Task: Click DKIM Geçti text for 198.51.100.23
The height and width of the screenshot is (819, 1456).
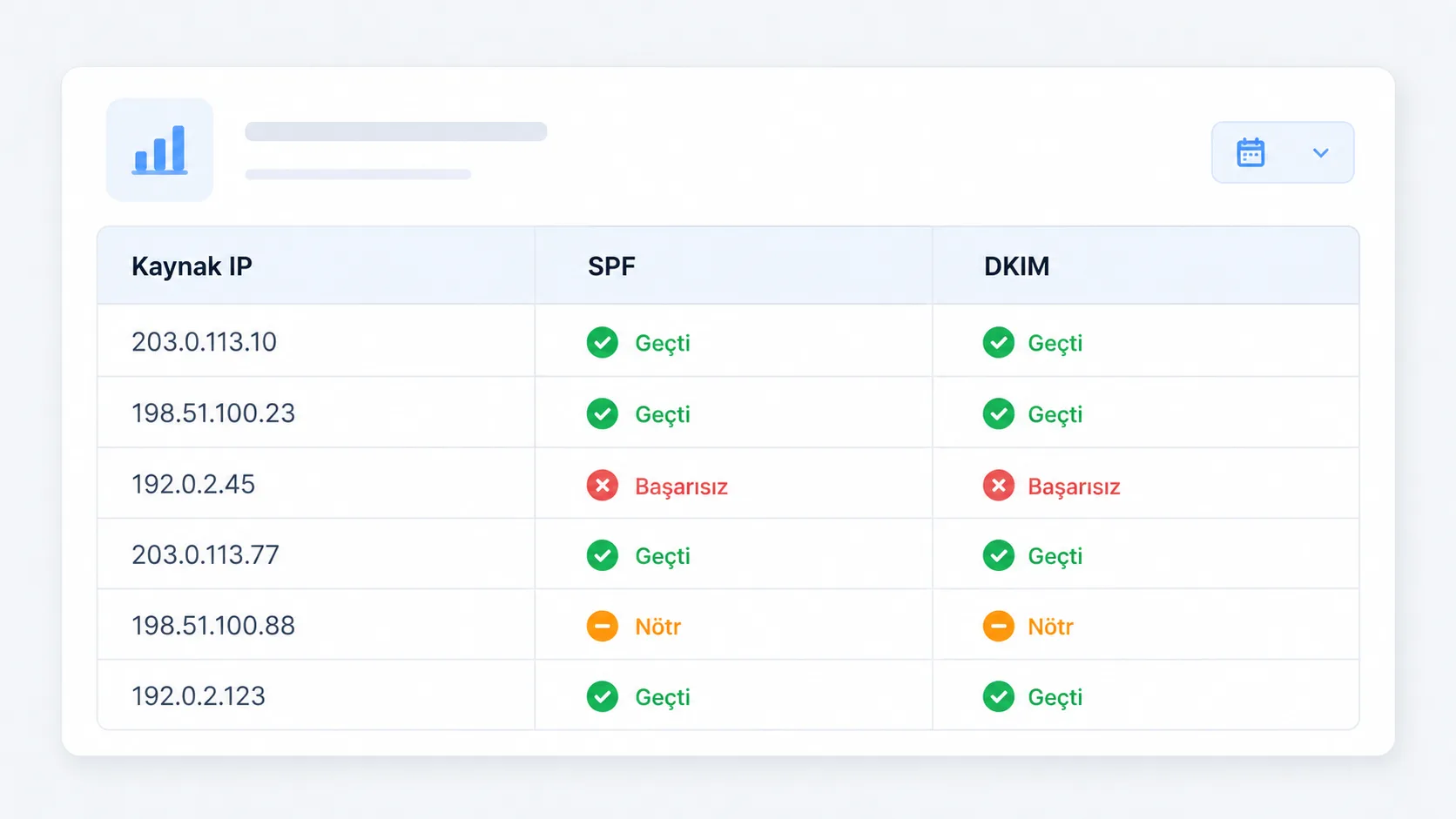Action: [1055, 415]
